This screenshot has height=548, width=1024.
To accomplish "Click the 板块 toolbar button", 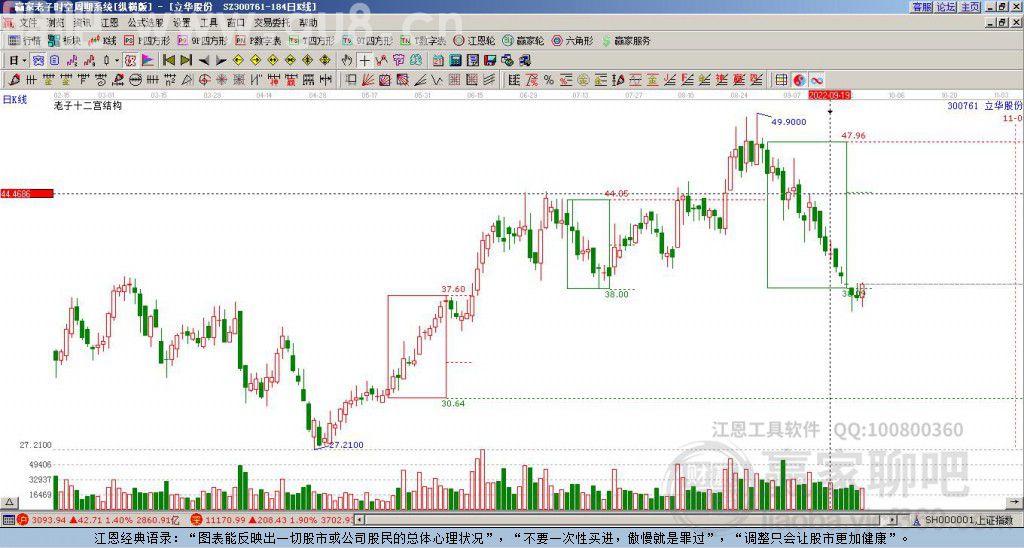I will coord(65,40).
